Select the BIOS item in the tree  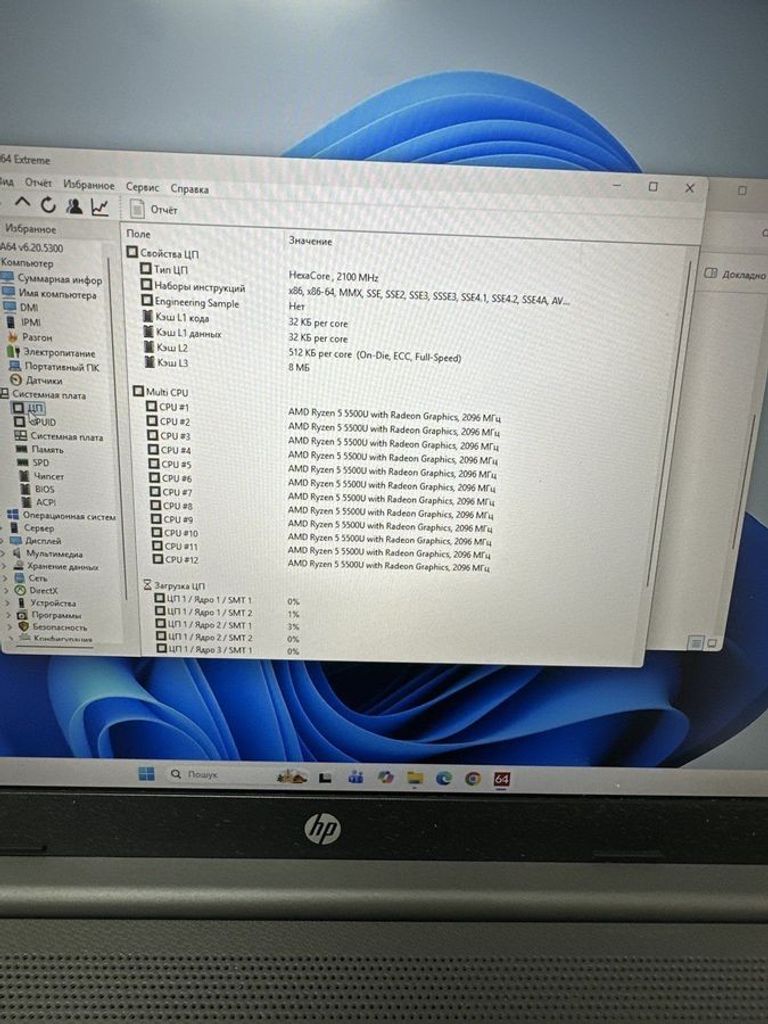(x=45, y=489)
